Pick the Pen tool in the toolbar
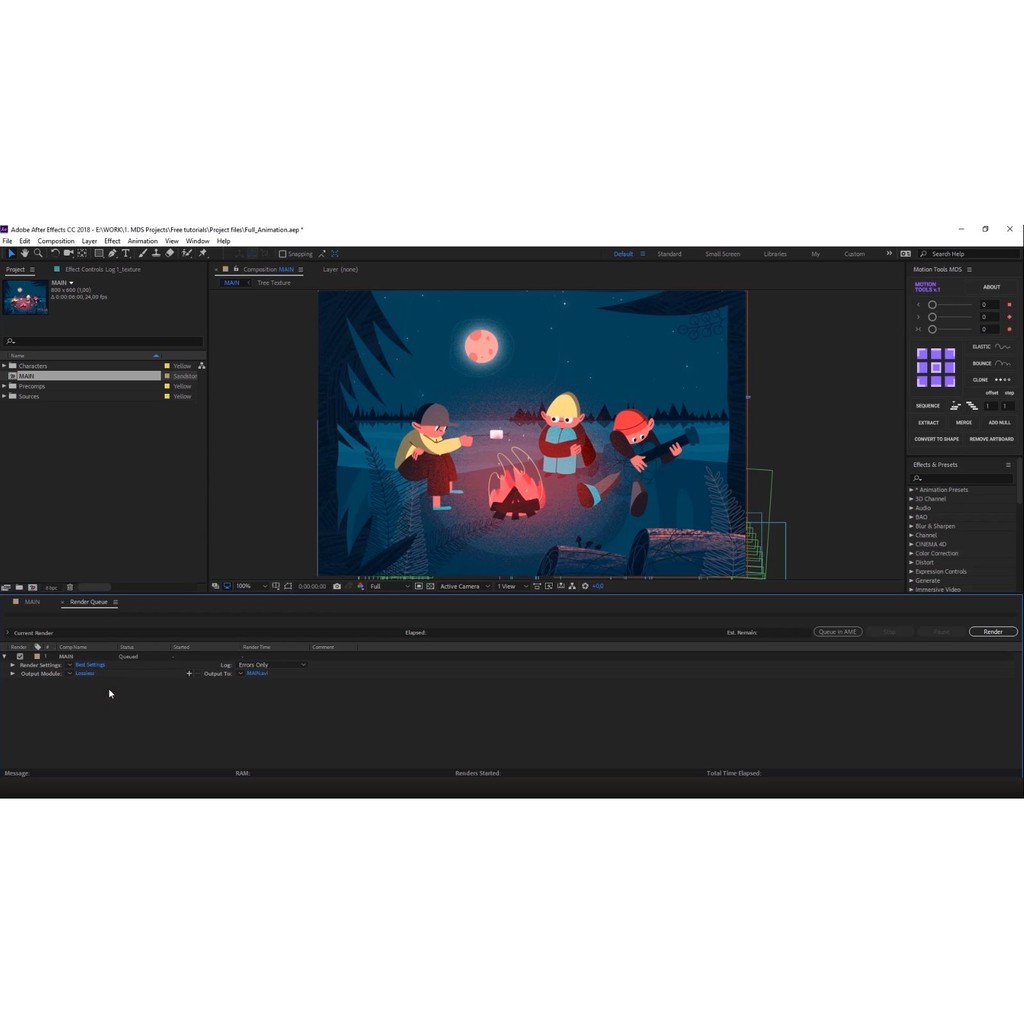Viewport: 1024px width, 1024px height. pos(112,254)
